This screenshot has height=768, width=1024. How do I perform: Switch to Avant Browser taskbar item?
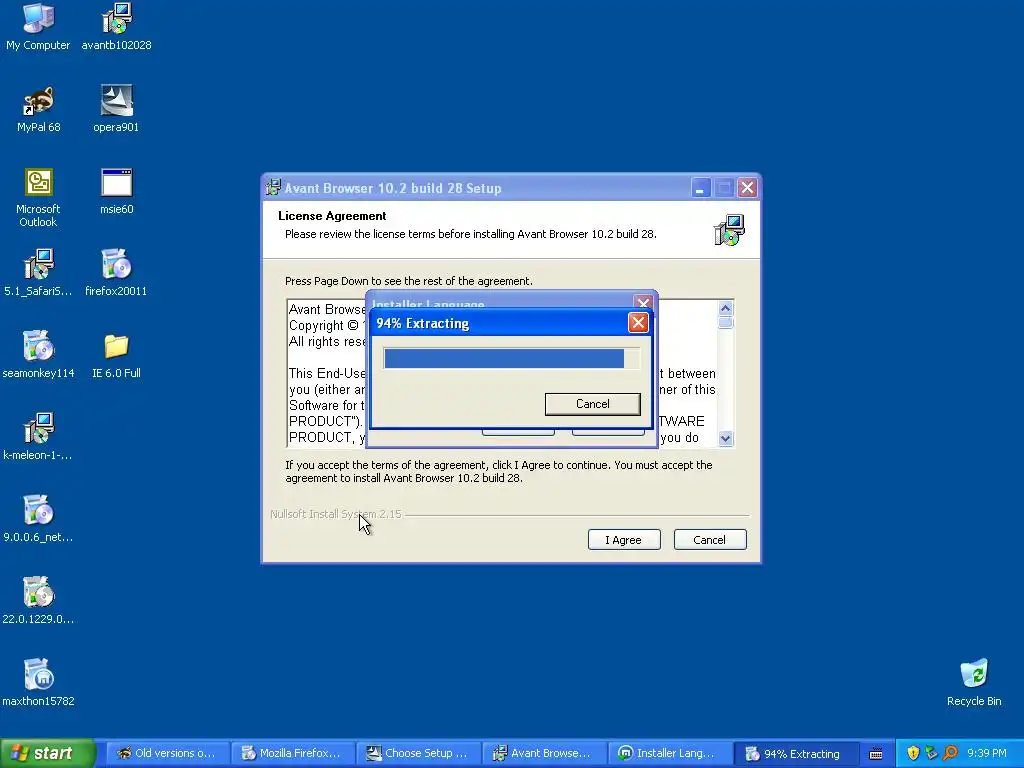click(543, 753)
